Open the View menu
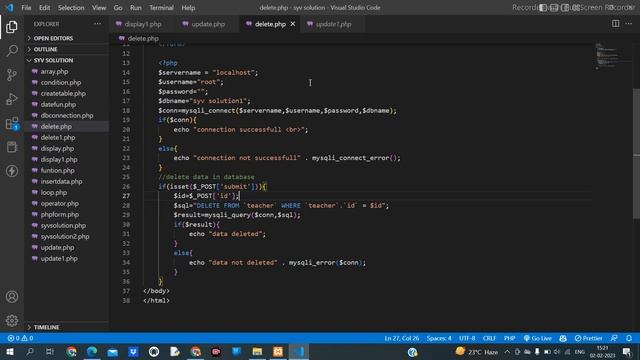The image size is (640, 360). pyautogui.click(x=99, y=8)
